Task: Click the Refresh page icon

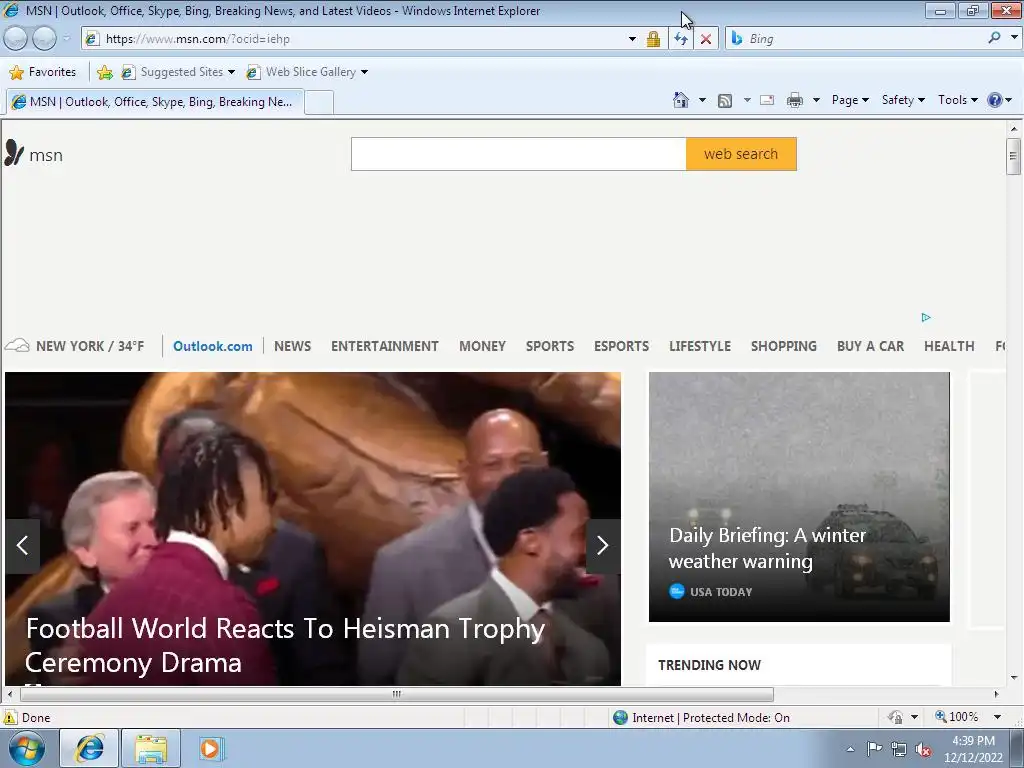Action: point(680,39)
